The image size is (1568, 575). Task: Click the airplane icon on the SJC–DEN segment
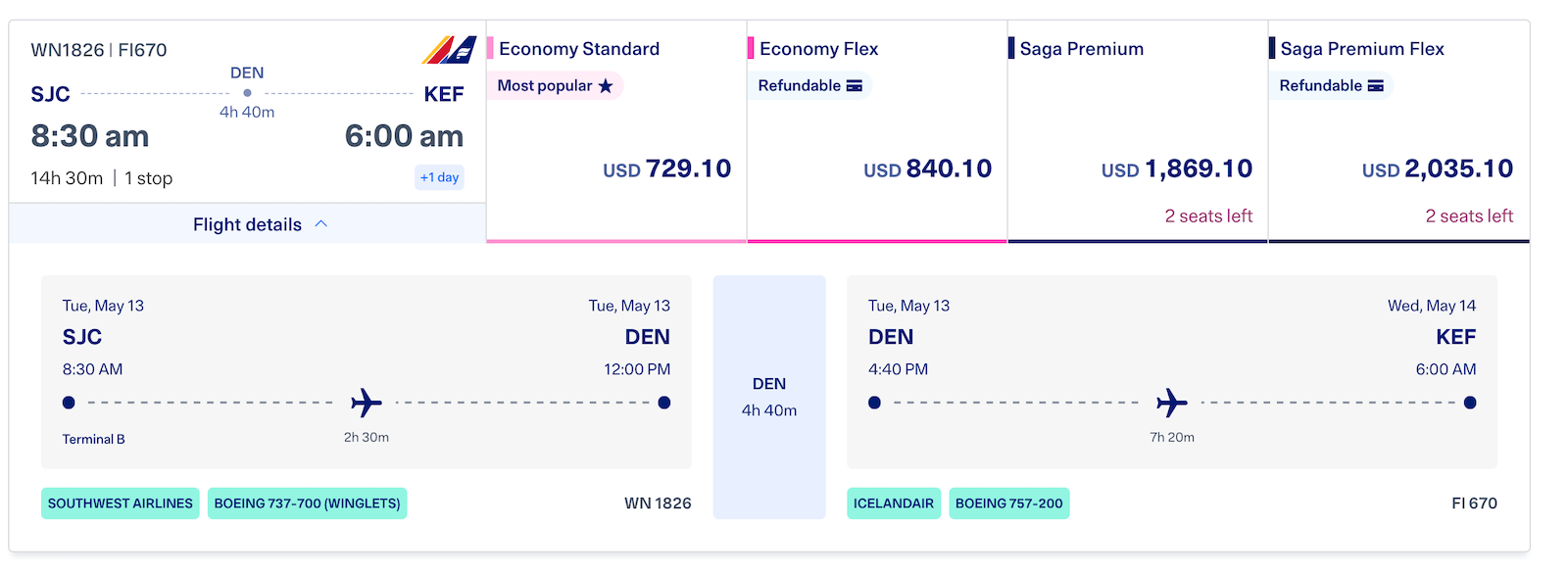[x=366, y=403]
